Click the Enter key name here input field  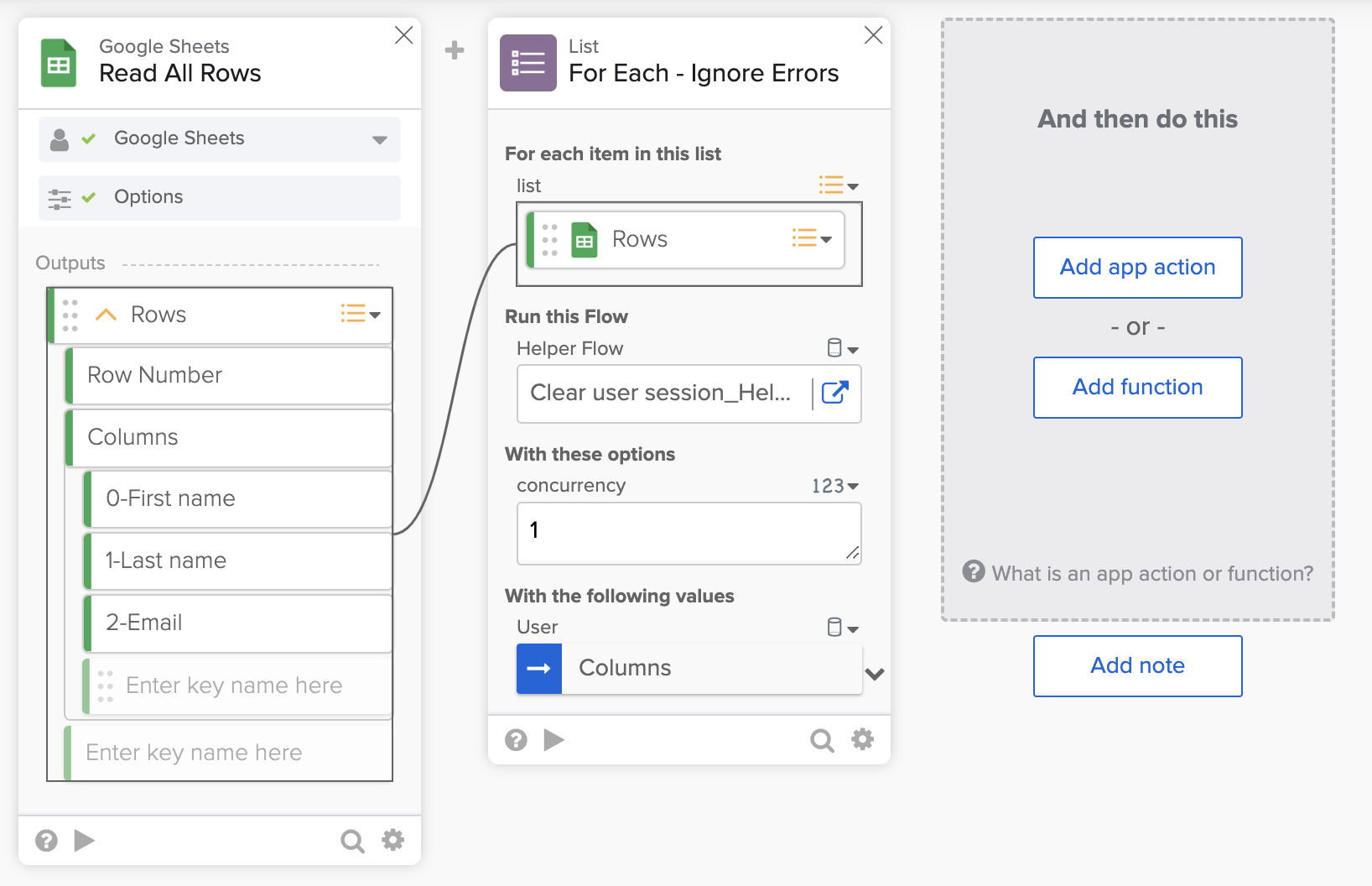[234, 685]
